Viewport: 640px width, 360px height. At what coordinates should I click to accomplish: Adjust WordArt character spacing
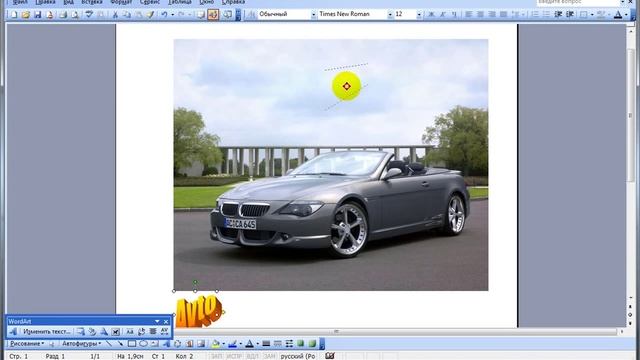pyautogui.click(x=164, y=331)
